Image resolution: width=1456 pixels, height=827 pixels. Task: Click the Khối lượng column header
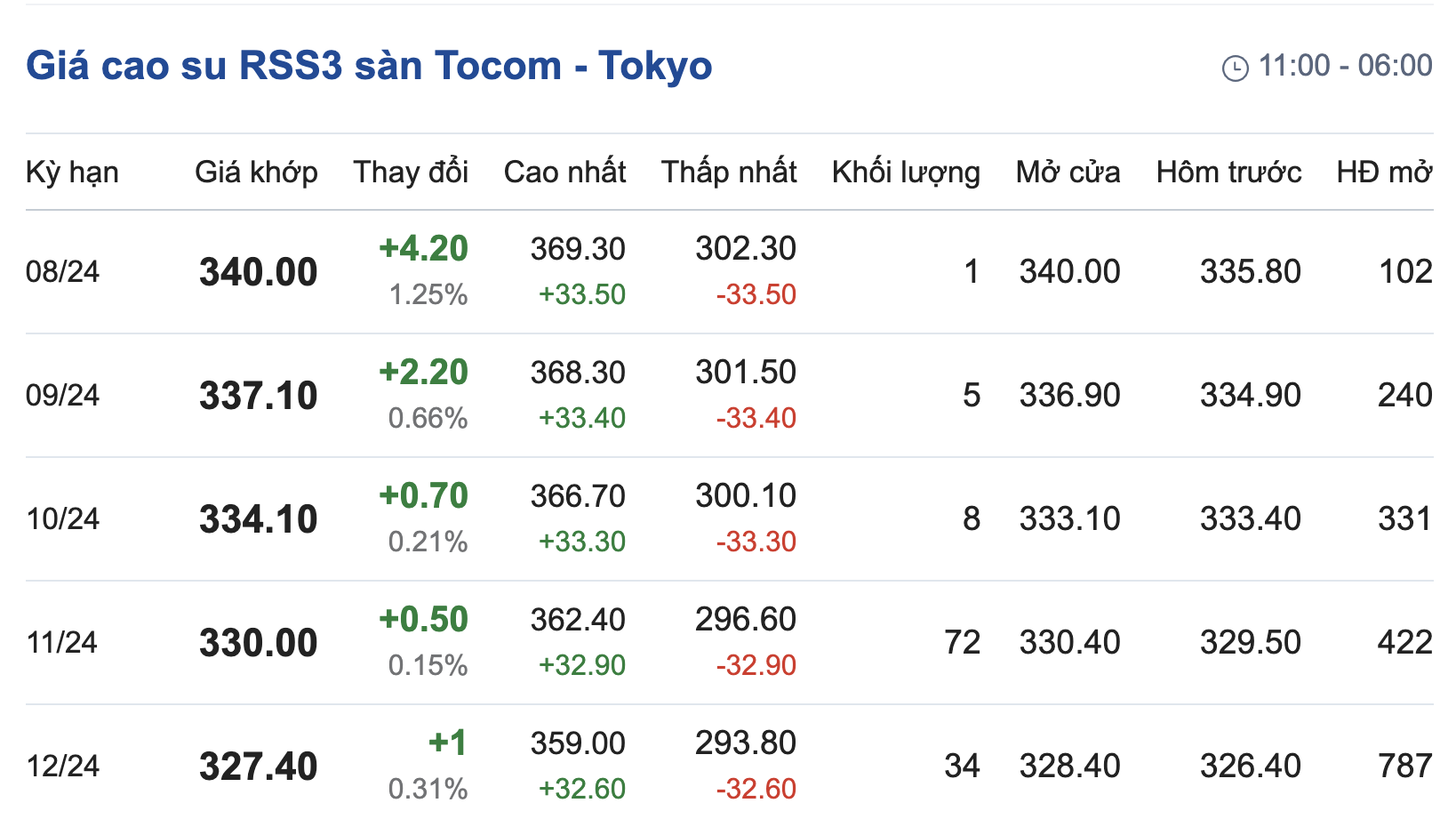pos(906,172)
